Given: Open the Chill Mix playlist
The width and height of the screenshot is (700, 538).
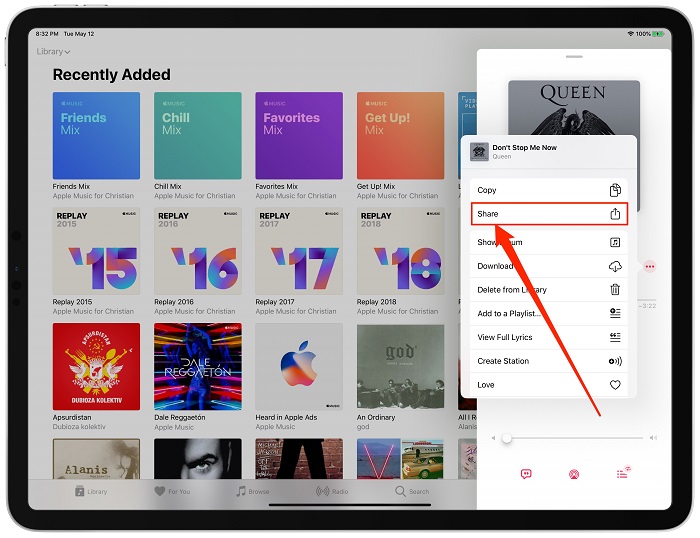Looking at the screenshot, I should pyautogui.click(x=198, y=136).
